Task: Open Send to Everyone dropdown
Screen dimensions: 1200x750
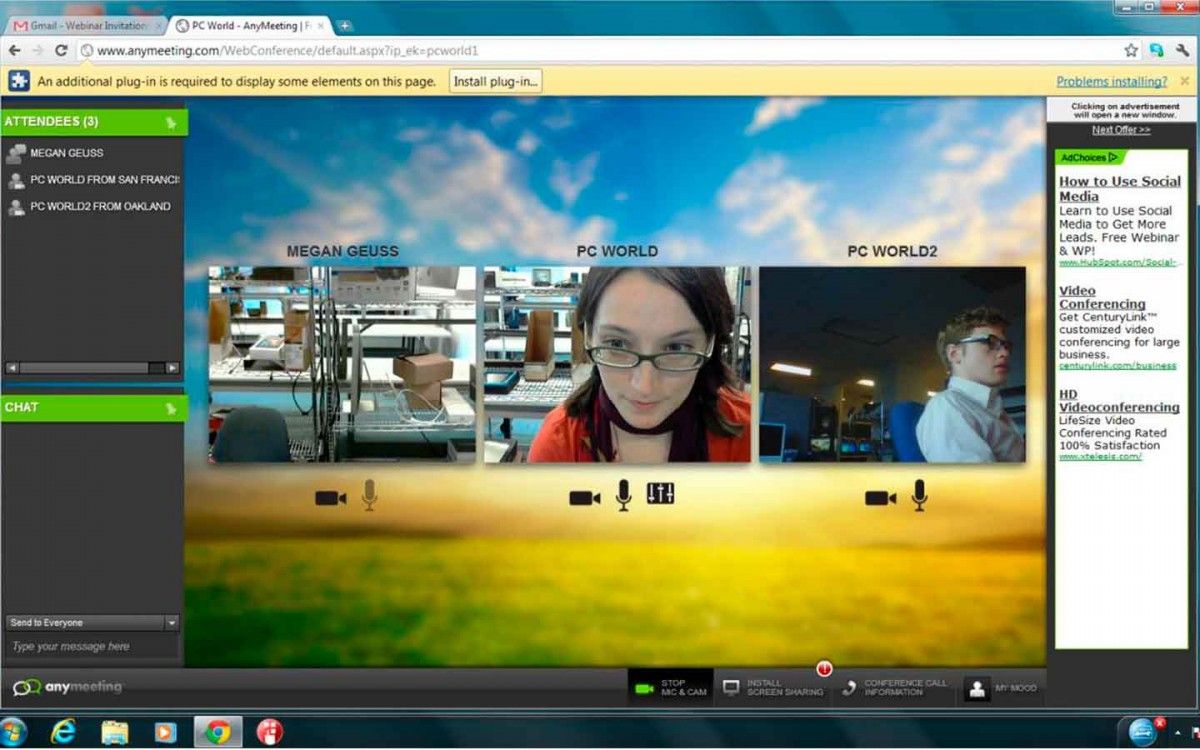Action: click(x=92, y=623)
